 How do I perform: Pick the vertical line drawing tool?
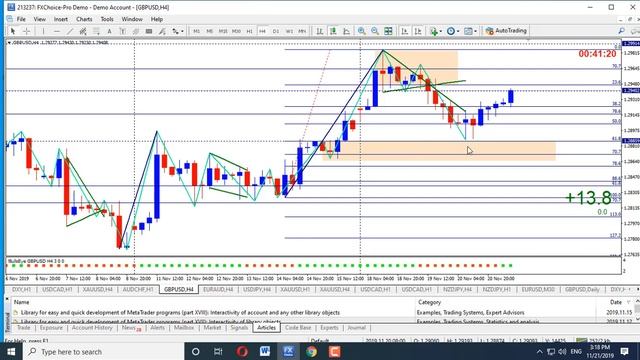43,31
